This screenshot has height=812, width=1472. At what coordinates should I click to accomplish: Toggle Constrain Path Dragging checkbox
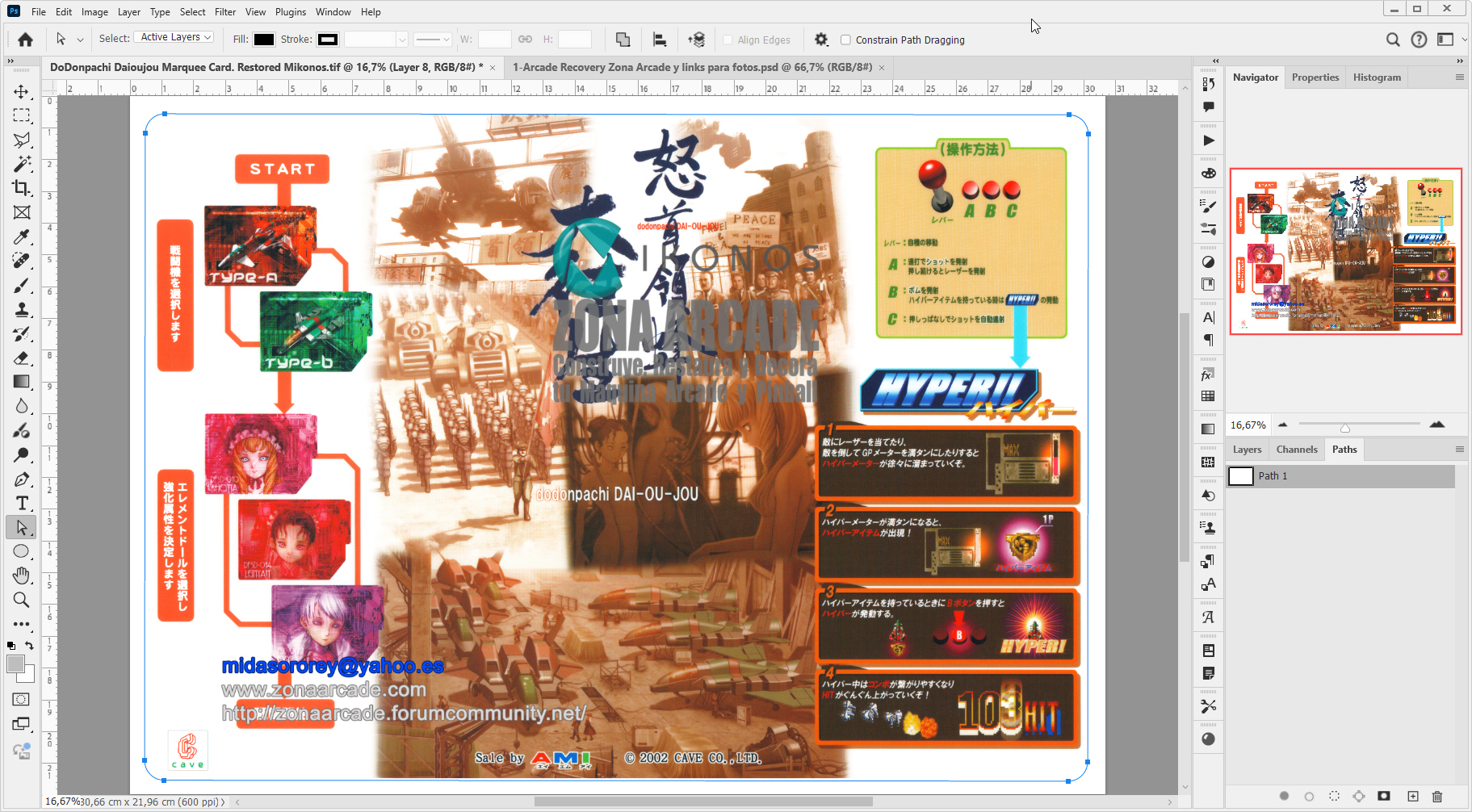(845, 40)
